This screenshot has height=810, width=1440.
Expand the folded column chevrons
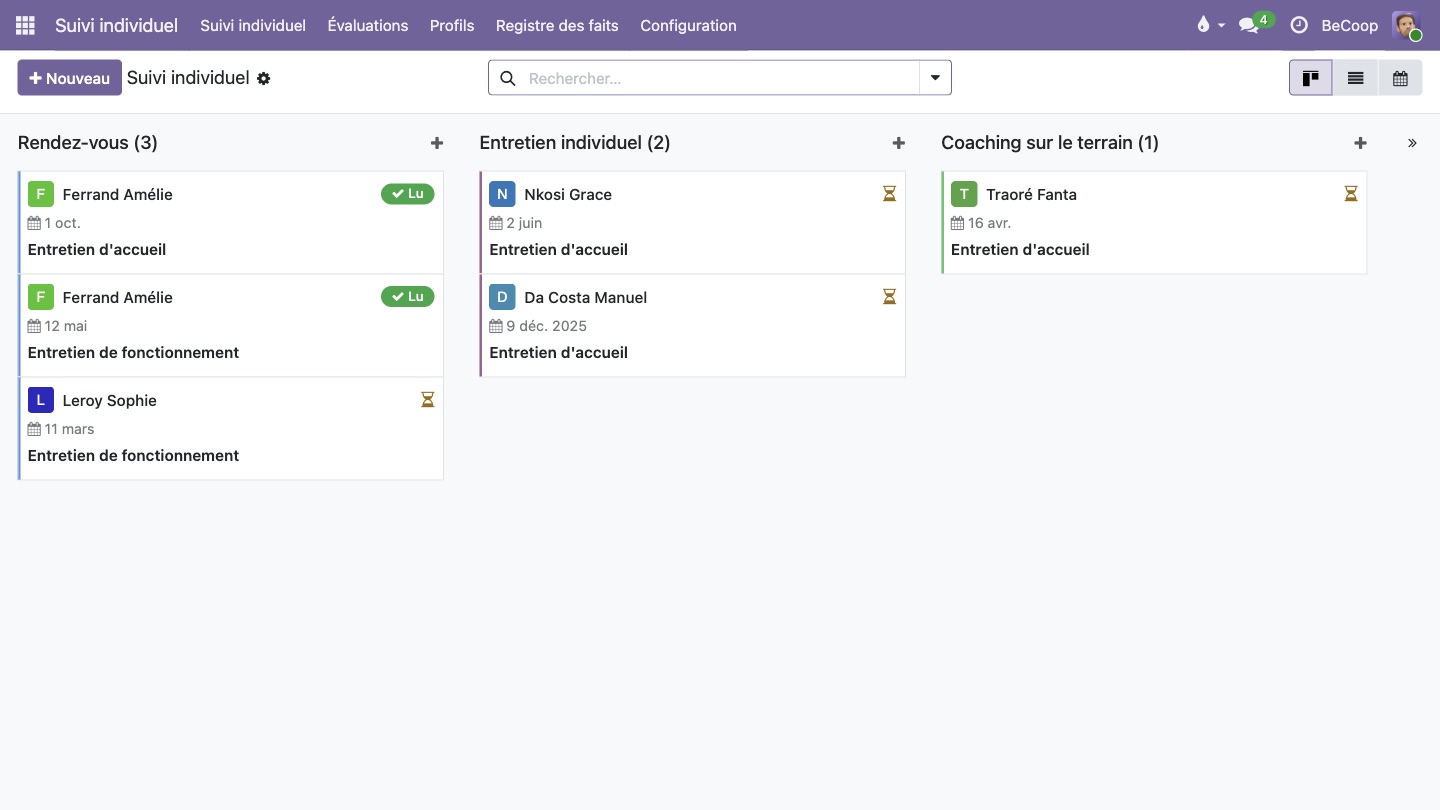1412,143
